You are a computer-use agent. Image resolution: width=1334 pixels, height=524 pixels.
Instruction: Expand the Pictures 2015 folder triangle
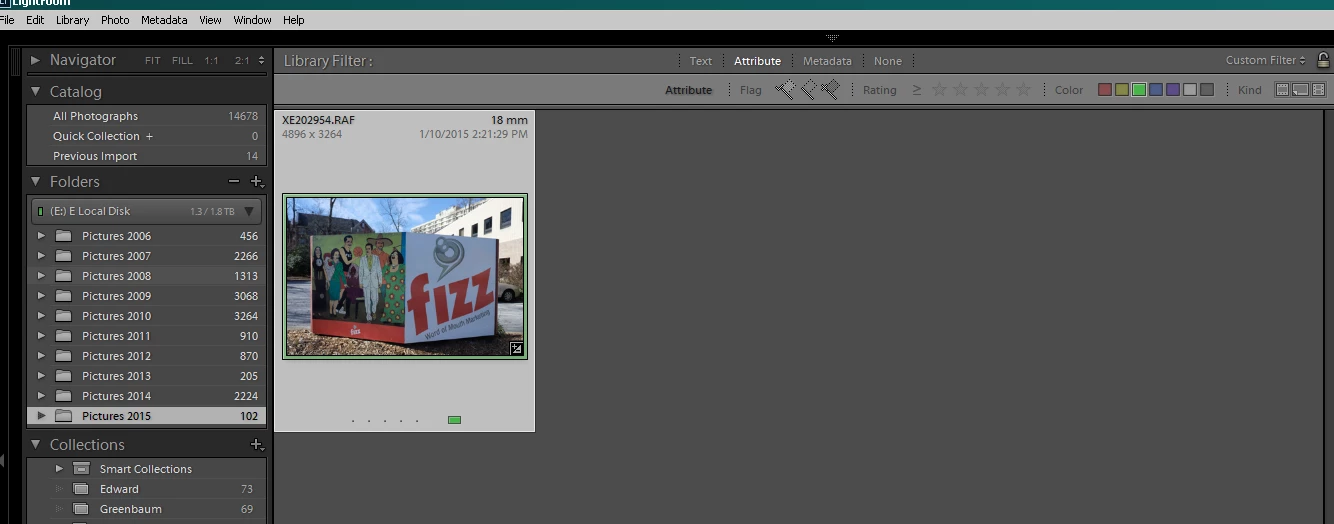[41, 416]
